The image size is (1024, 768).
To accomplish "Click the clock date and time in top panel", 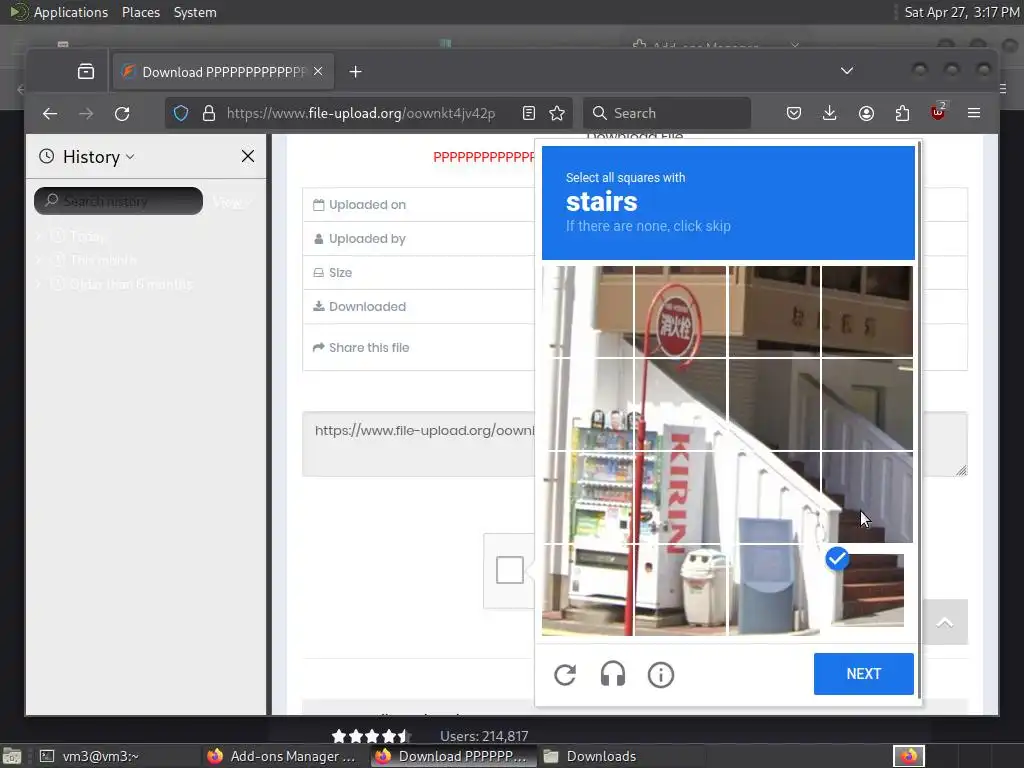I will coord(961,12).
